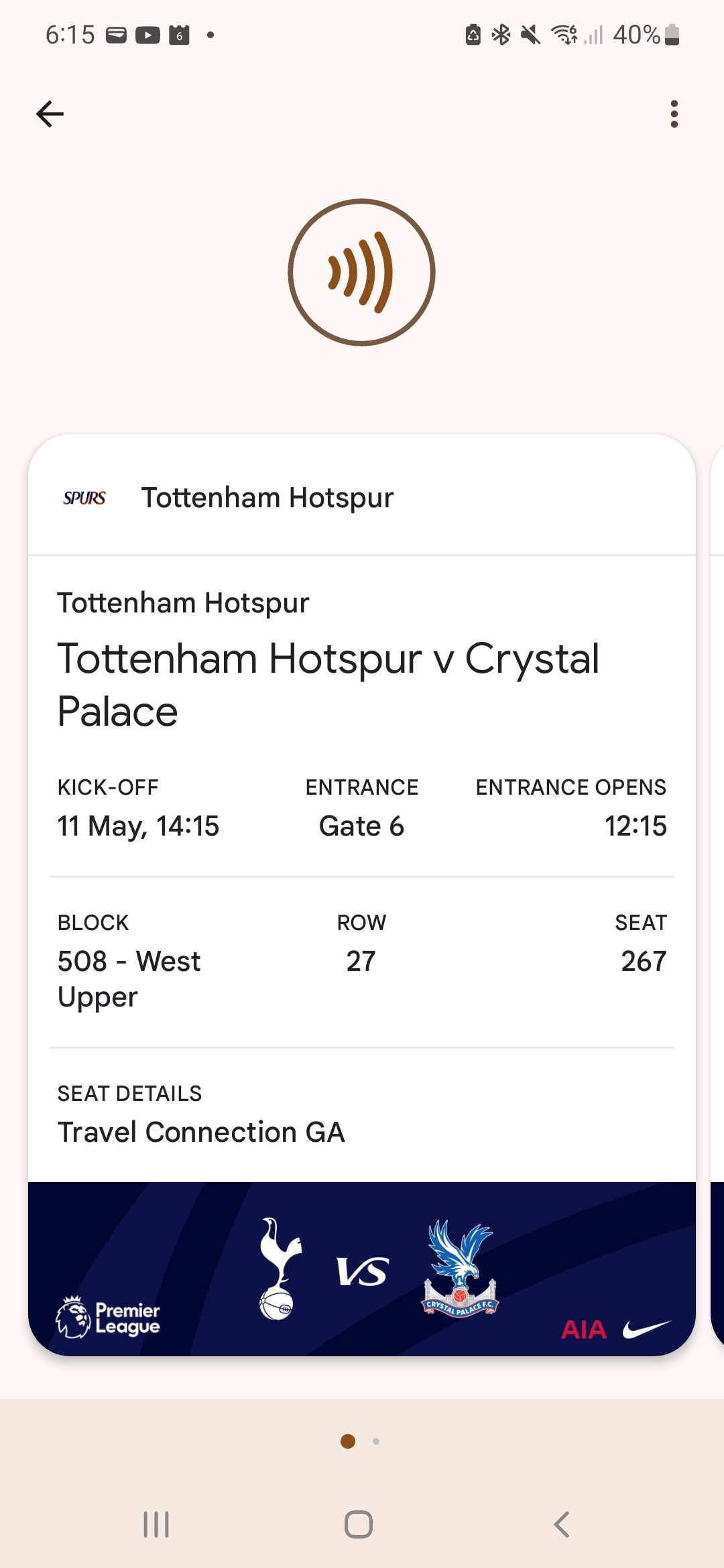Tap the AIA sponsor logo

click(584, 1329)
